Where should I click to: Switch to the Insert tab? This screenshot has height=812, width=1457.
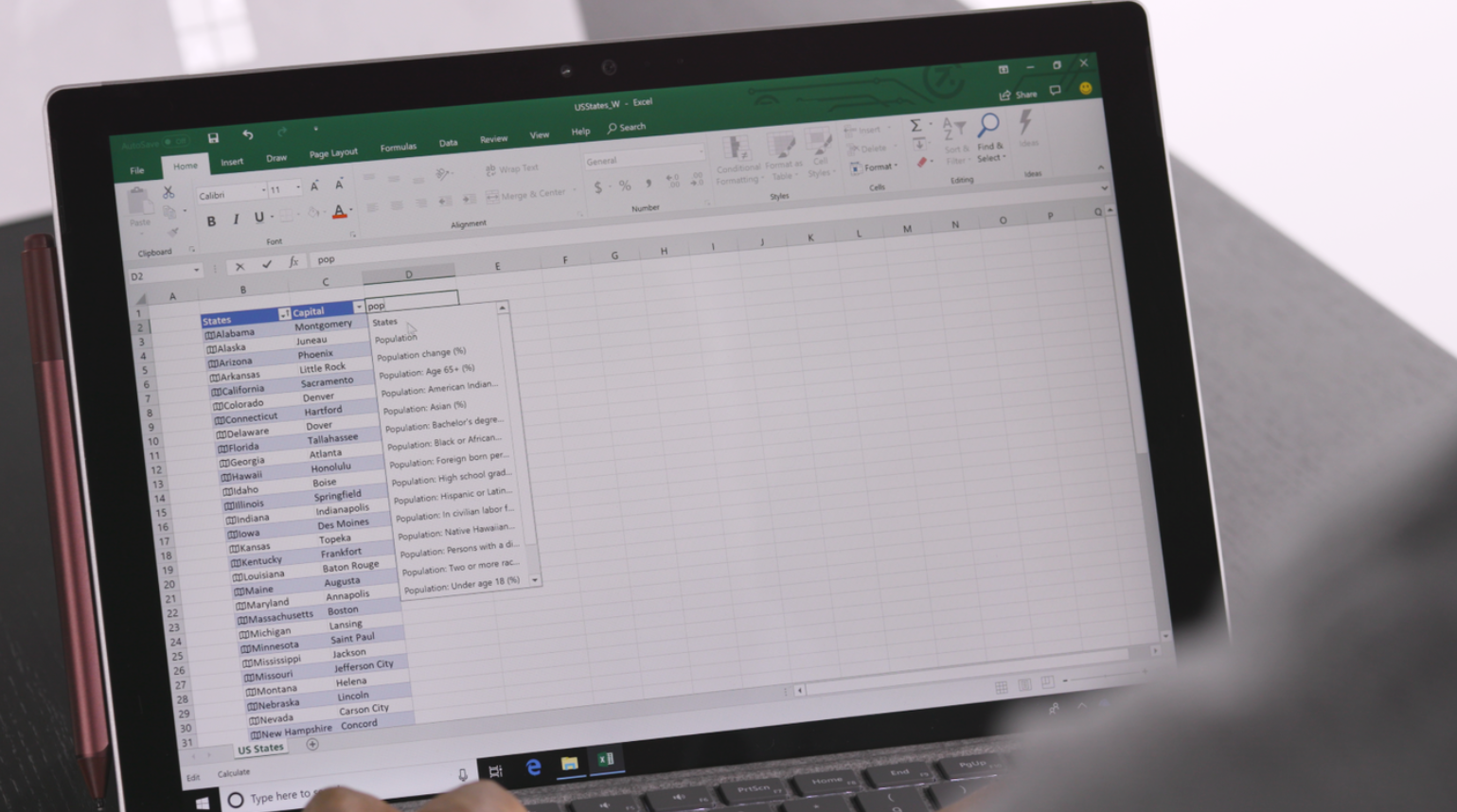pyautogui.click(x=232, y=162)
